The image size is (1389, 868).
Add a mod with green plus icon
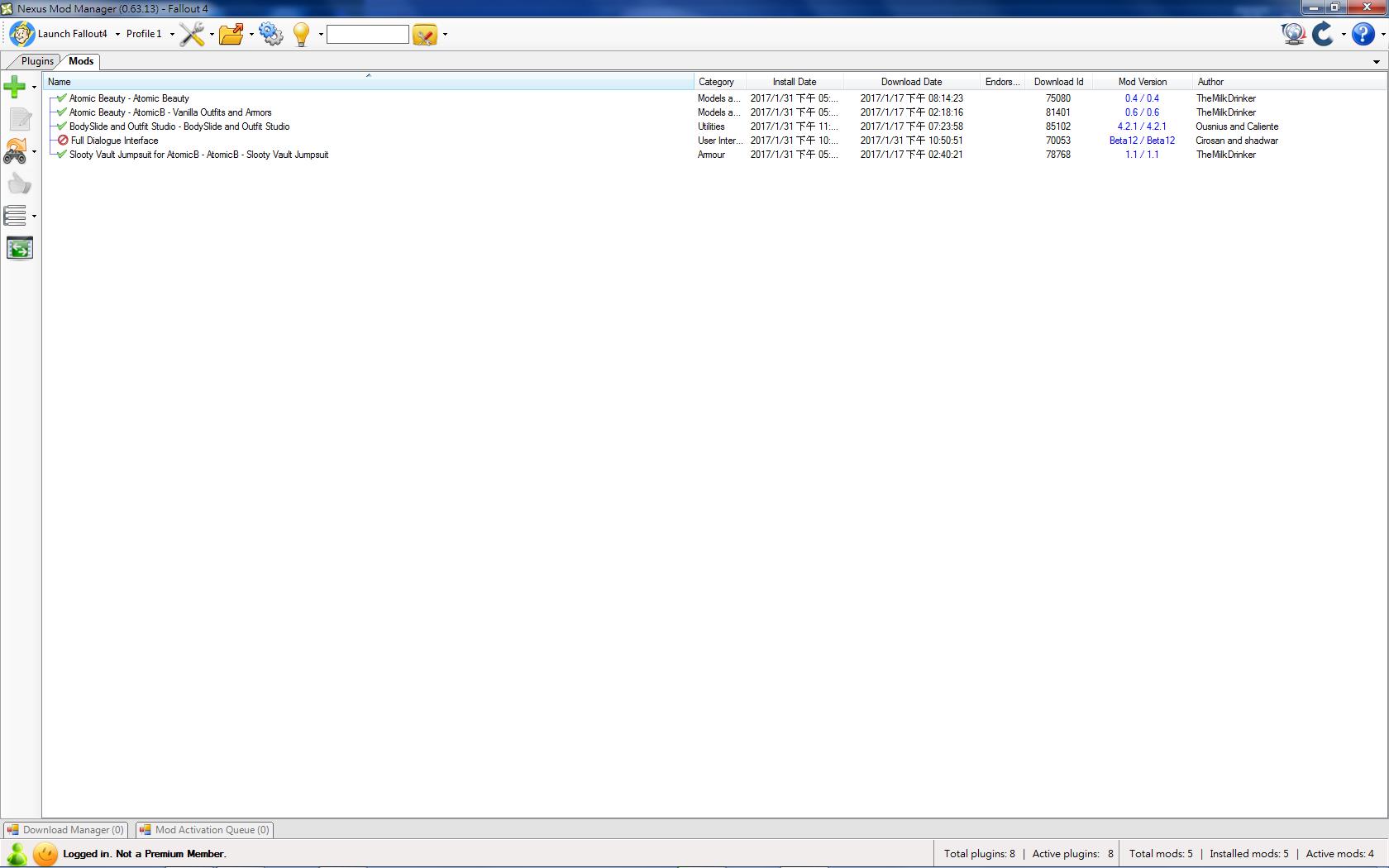click(15, 86)
